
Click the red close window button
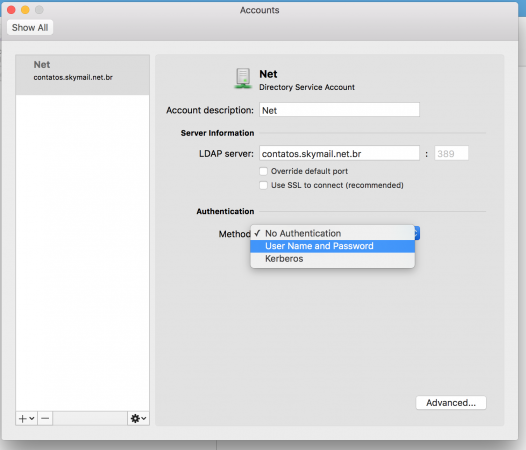pyautogui.click(x=11, y=10)
